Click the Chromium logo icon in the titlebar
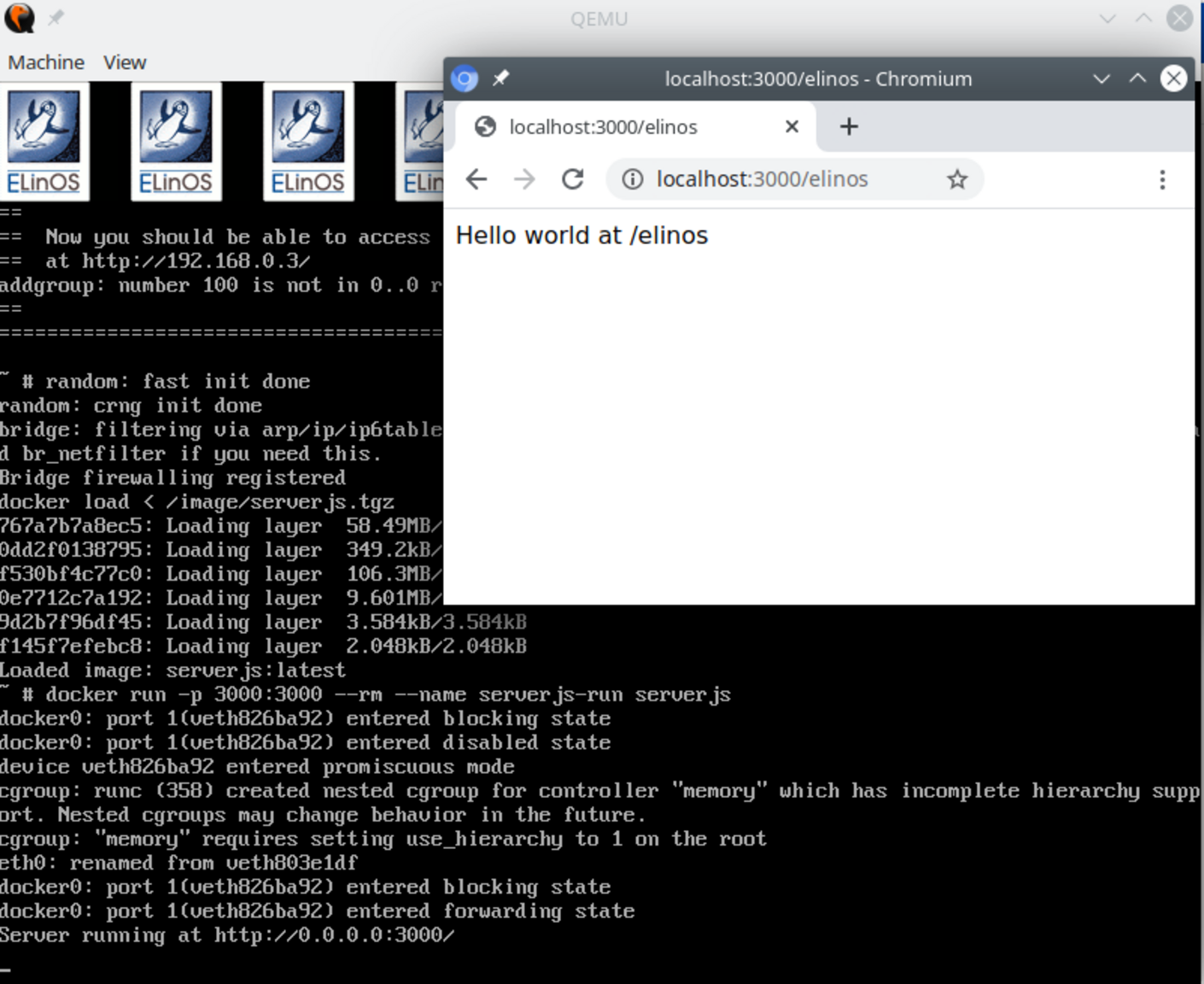The height and width of the screenshot is (984, 1204). point(464,79)
